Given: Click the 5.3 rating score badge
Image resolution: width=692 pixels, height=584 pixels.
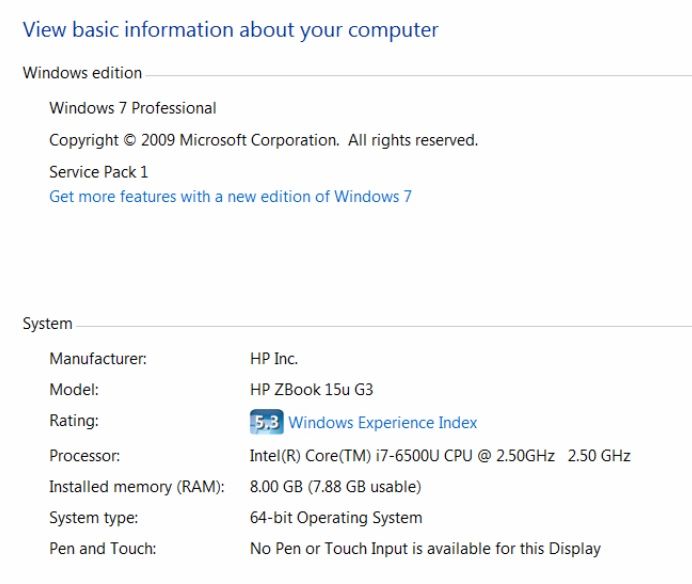Looking at the screenshot, I should pyautogui.click(x=267, y=422).
